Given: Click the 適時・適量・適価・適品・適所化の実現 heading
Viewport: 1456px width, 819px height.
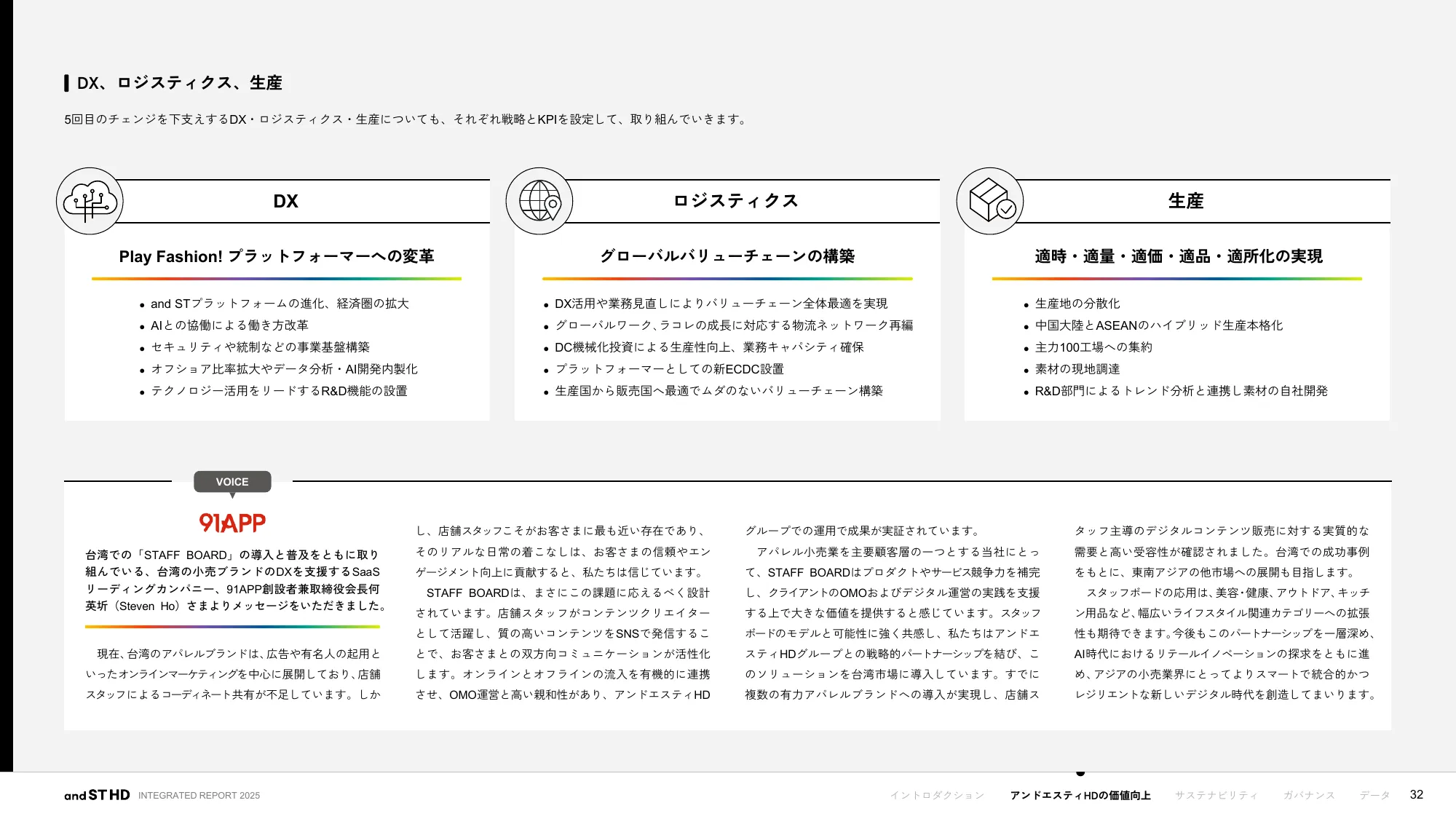Looking at the screenshot, I should 1179,256.
